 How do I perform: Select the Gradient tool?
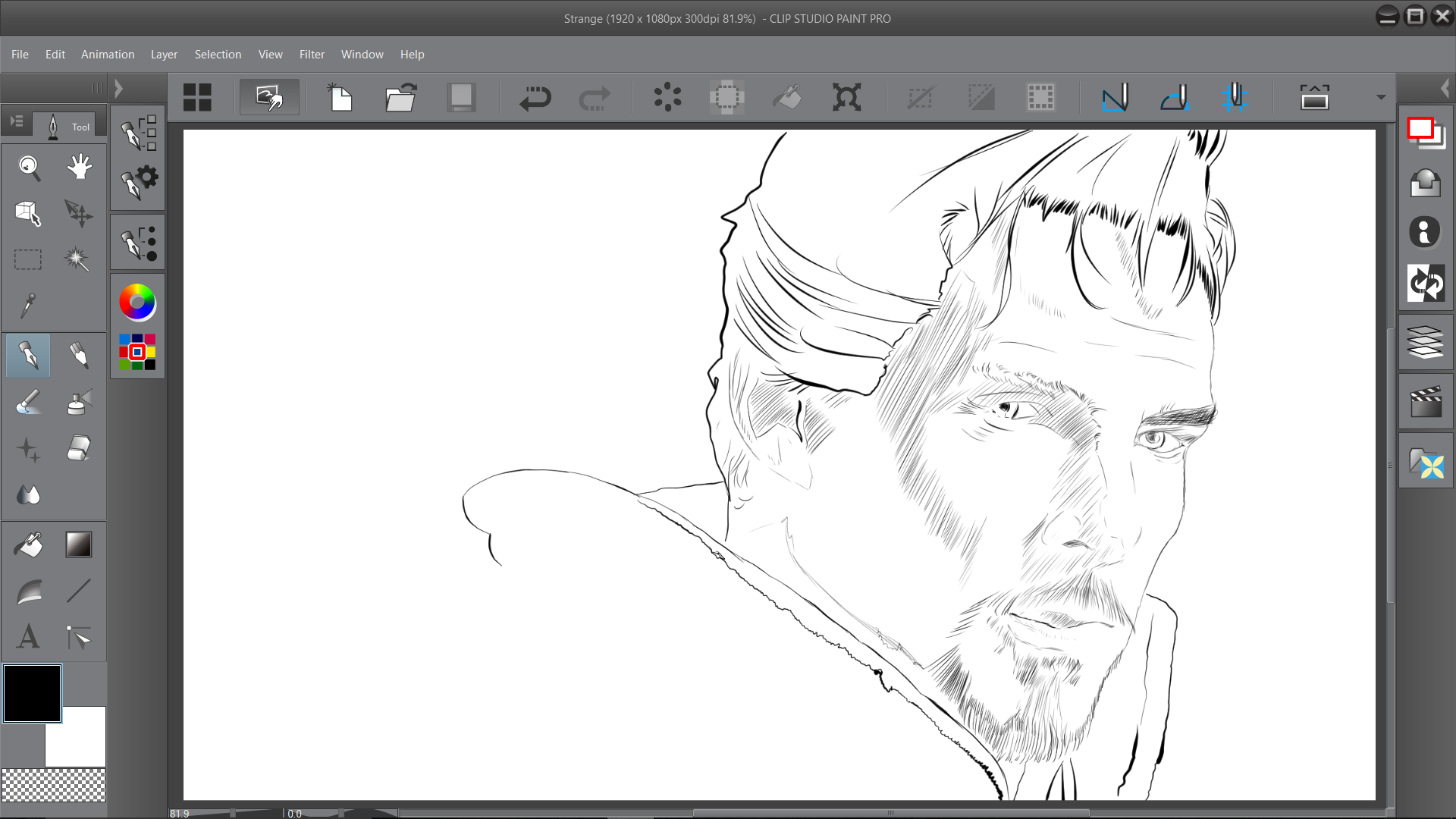click(79, 544)
